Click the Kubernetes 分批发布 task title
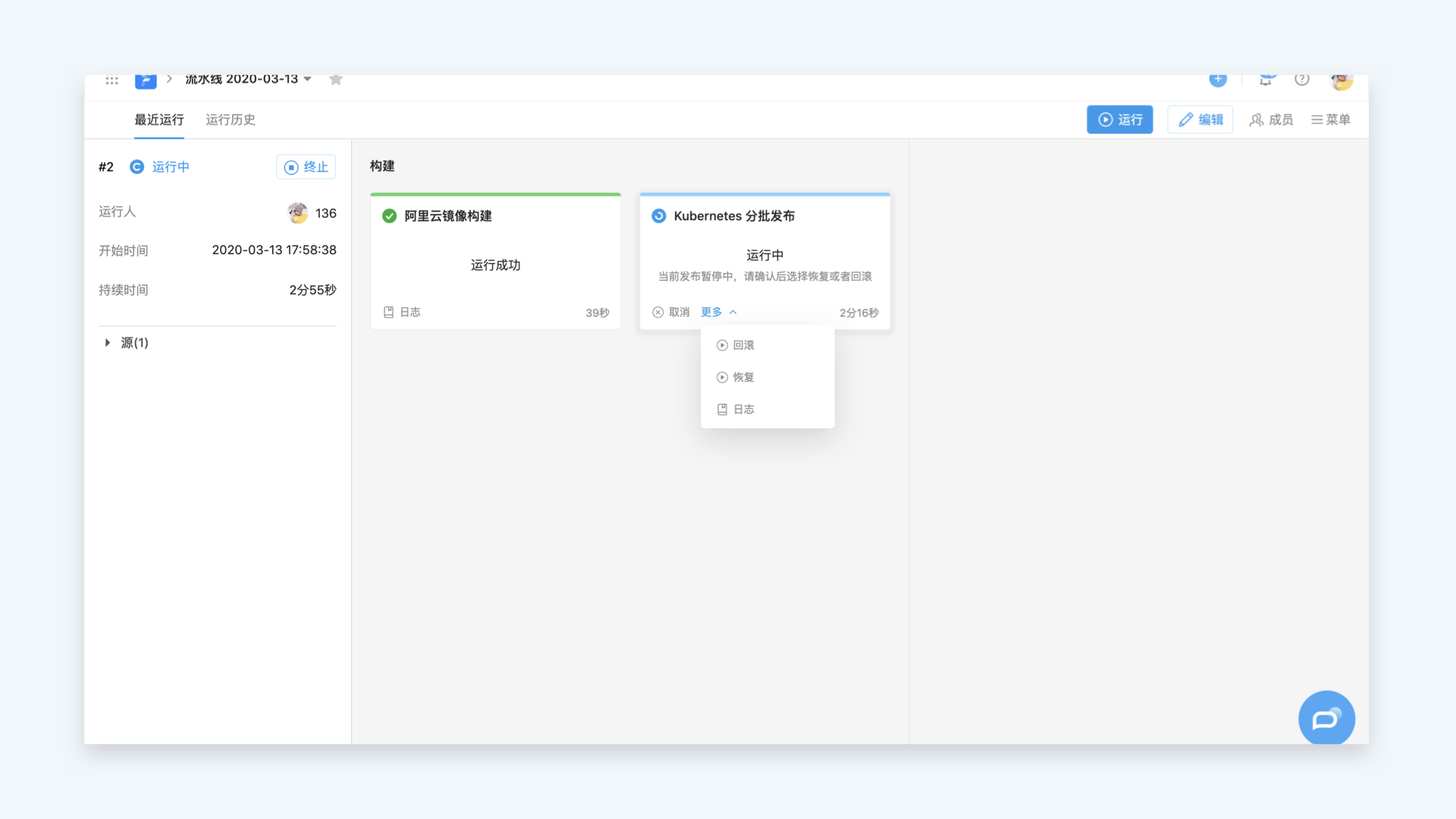This screenshot has height=819, width=1456. point(734,216)
